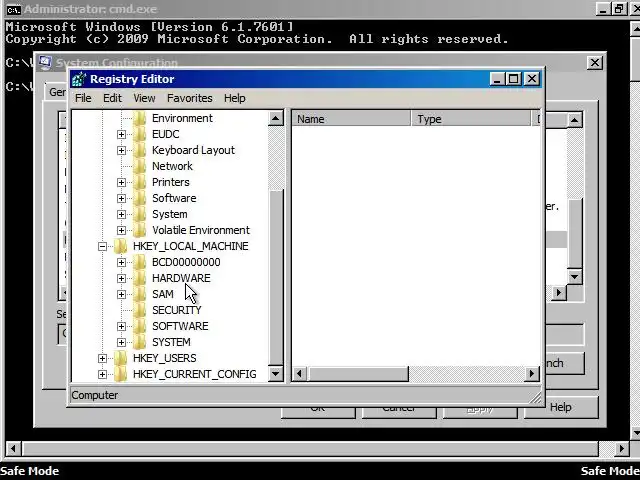This screenshot has height=480, width=640.
Task: Expand the HARDWARE key
Action: click(121, 278)
